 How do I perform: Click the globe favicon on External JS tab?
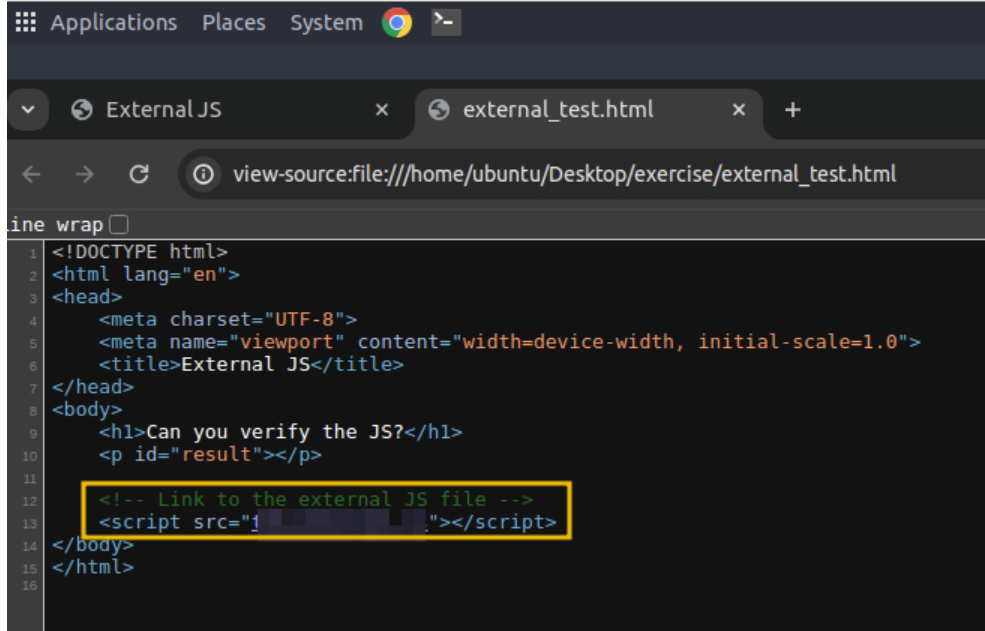coord(83,110)
